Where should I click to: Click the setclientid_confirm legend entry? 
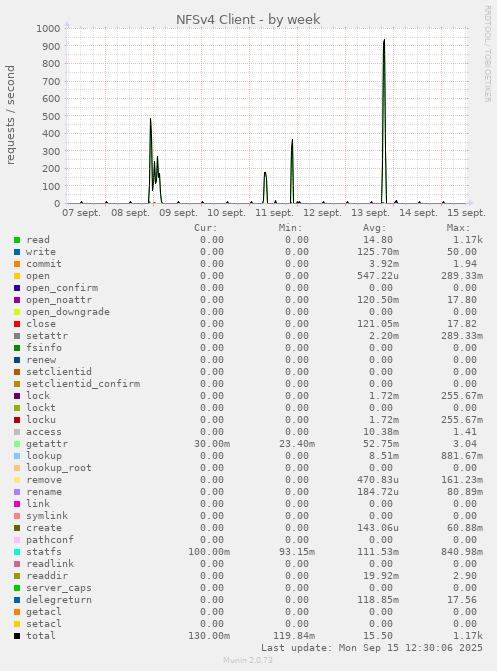click(x=83, y=384)
